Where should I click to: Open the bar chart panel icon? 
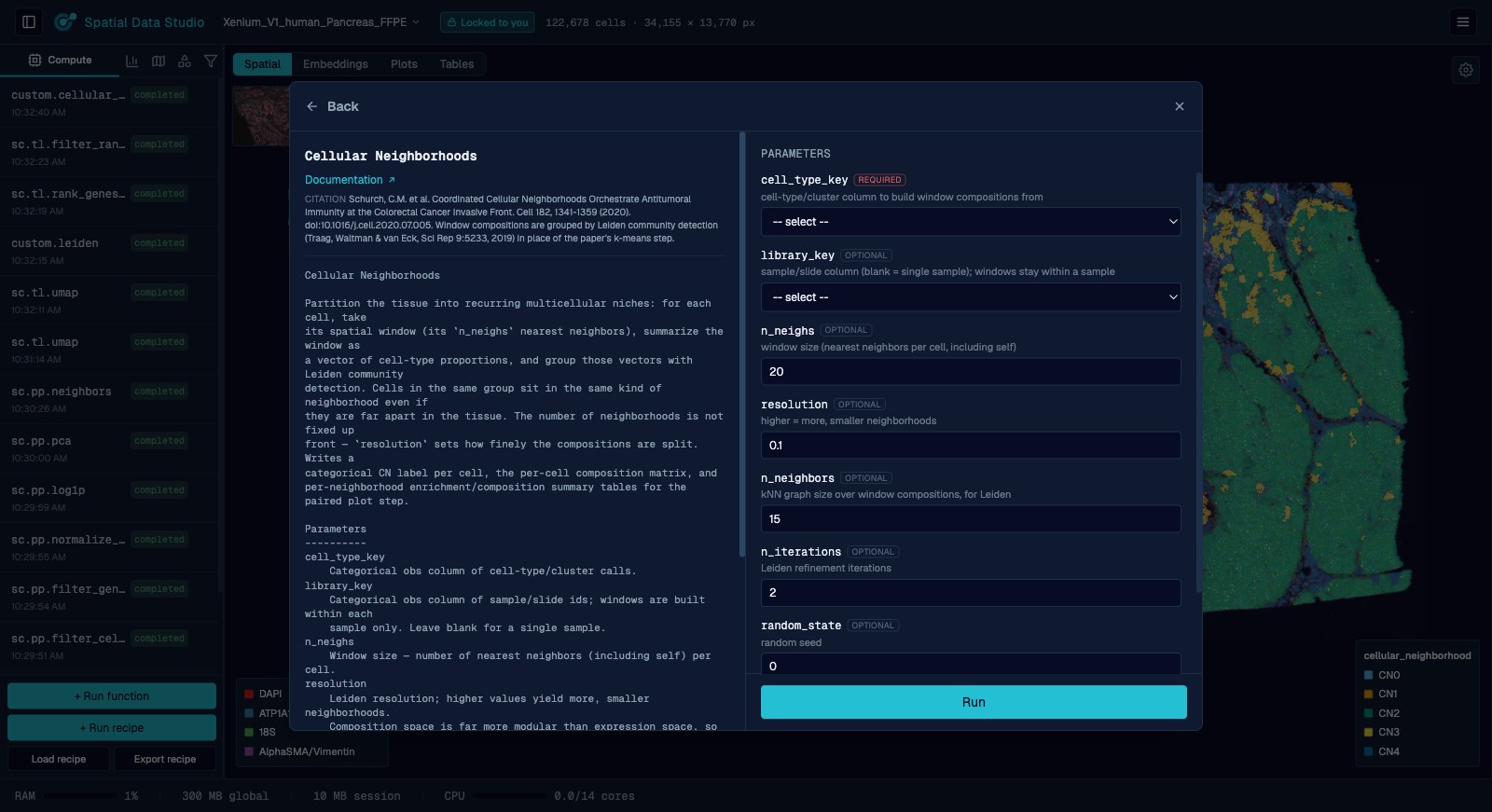(131, 61)
